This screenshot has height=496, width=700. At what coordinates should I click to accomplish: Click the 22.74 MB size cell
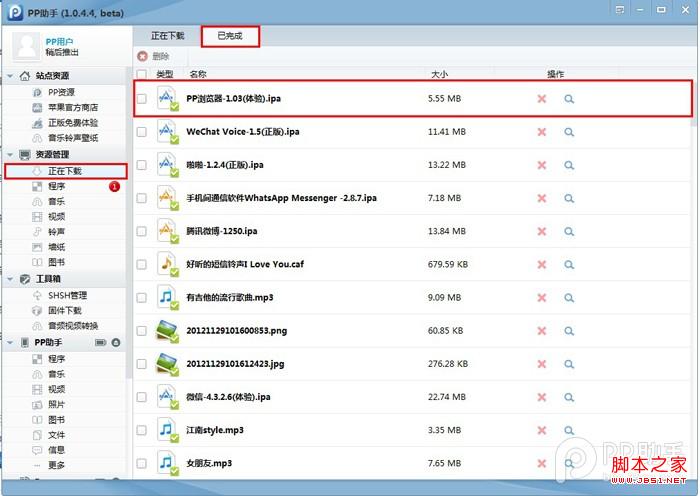[446, 397]
